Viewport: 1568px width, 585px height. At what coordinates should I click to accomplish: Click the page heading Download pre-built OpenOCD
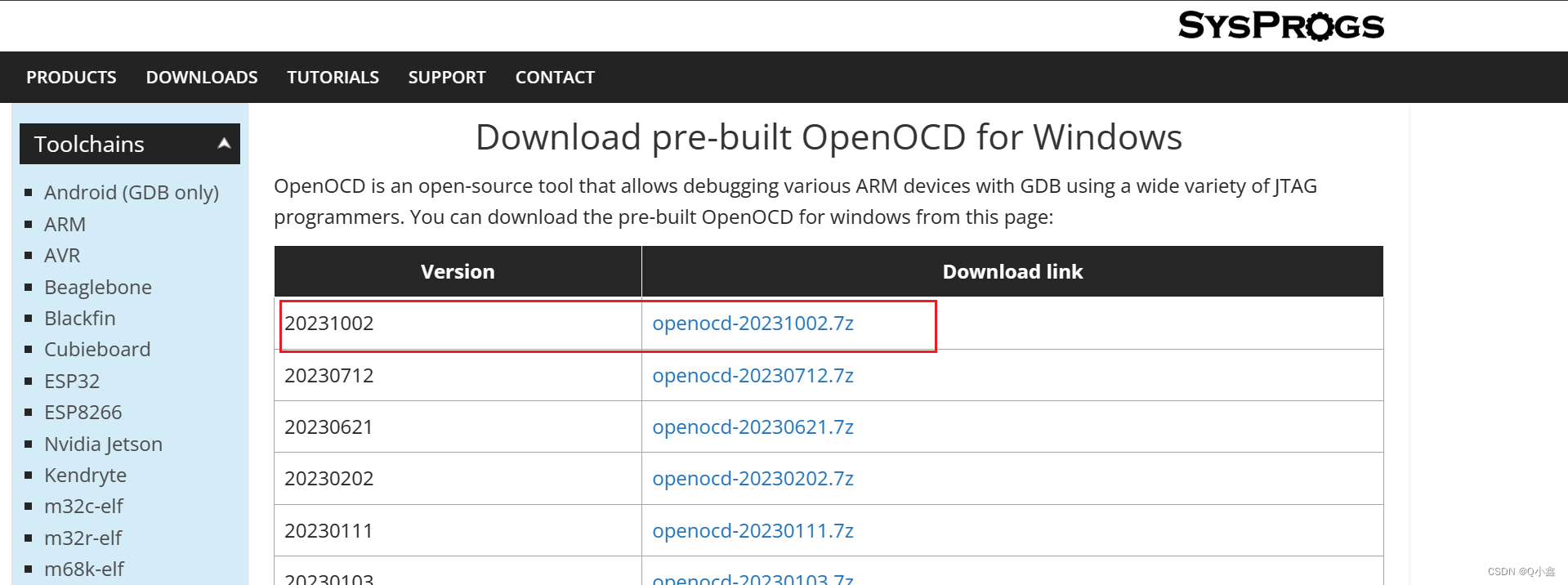coord(829,137)
